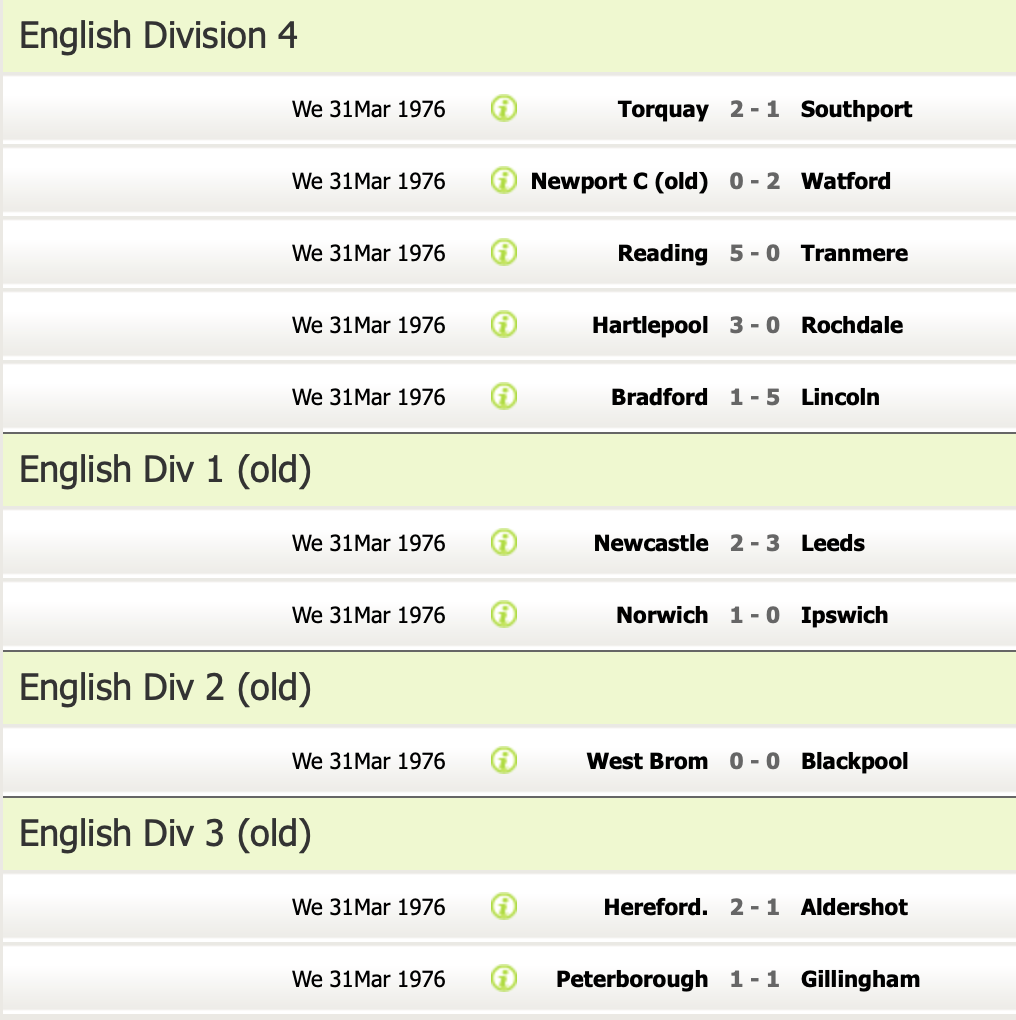The height and width of the screenshot is (1020, 1016).
Task: Open info icon for Newport C vs Watford
Action: click(x=504, y=181)
